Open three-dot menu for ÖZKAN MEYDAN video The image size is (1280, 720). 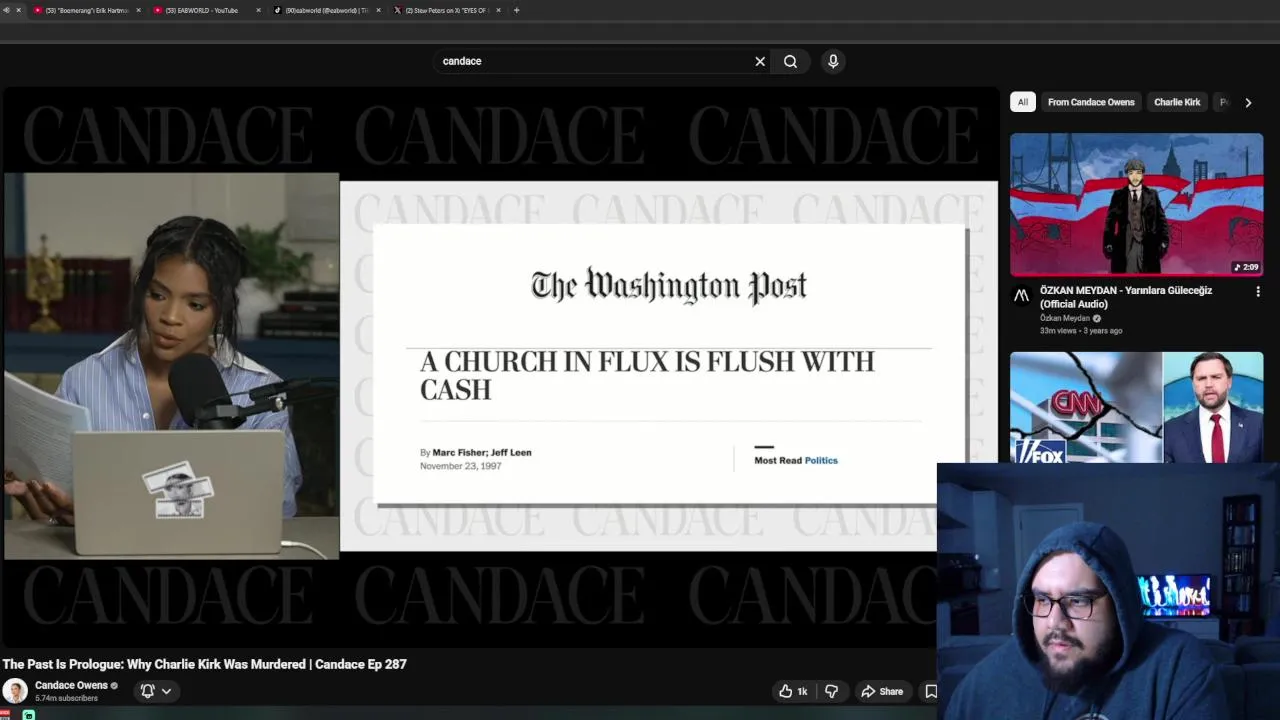(x=1258, y=292)
